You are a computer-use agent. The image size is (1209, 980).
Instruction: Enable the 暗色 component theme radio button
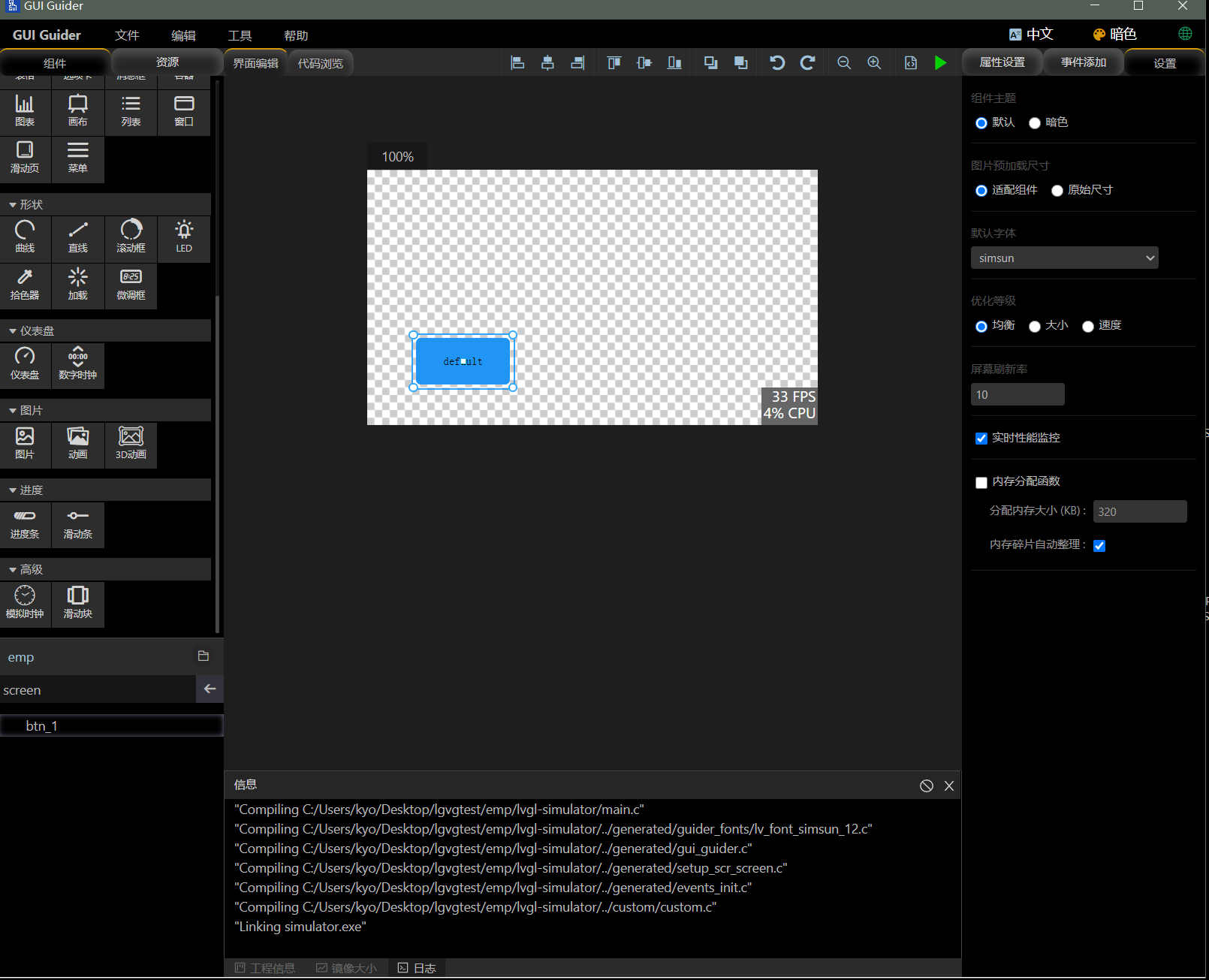tap(1034, 122)
